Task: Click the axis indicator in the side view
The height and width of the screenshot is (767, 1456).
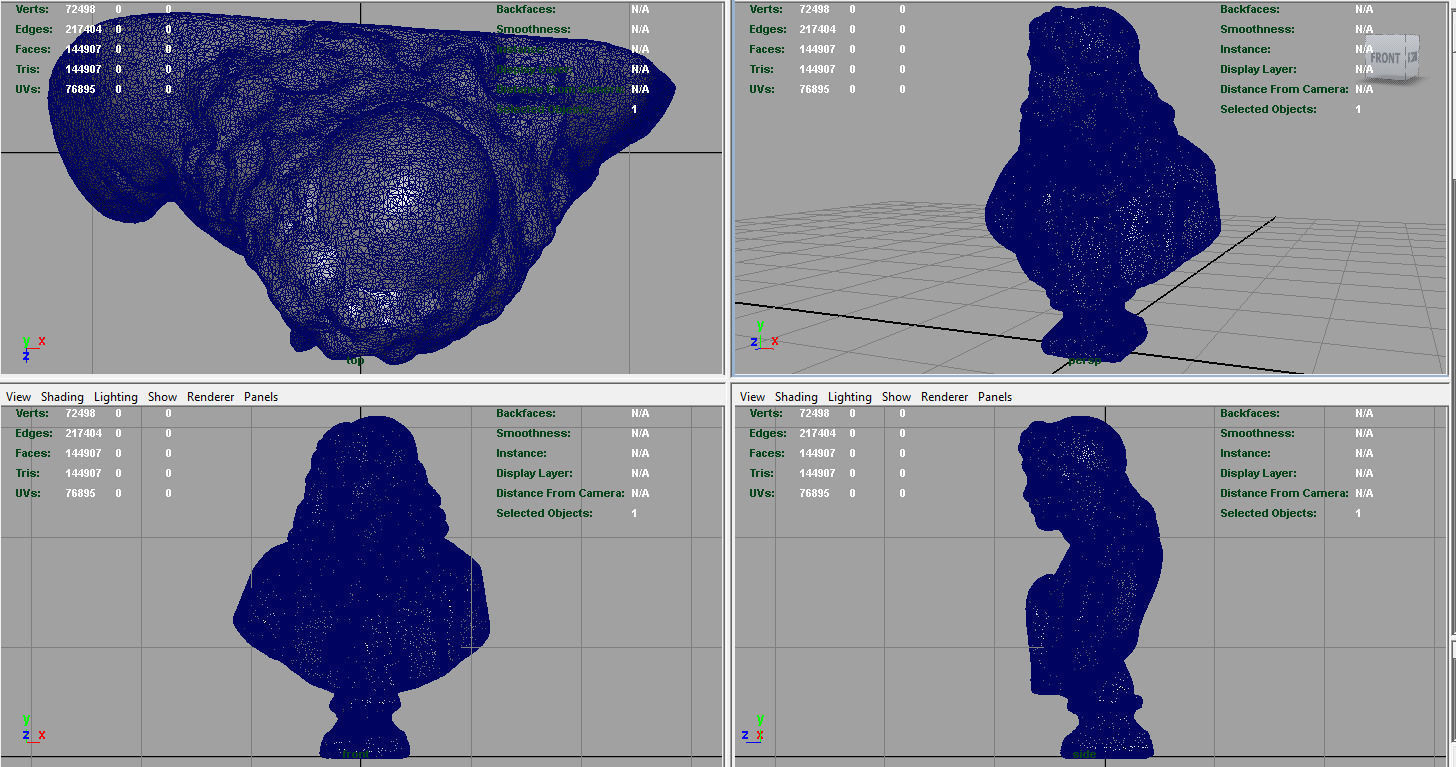Action: [754, 728]
